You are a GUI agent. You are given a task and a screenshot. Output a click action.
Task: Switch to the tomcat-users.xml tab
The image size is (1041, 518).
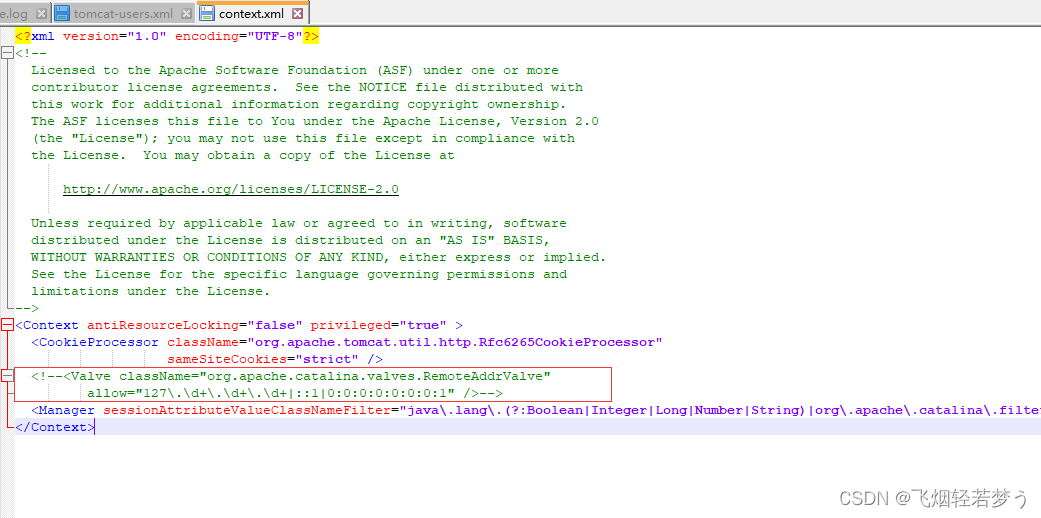click(123, 13)
